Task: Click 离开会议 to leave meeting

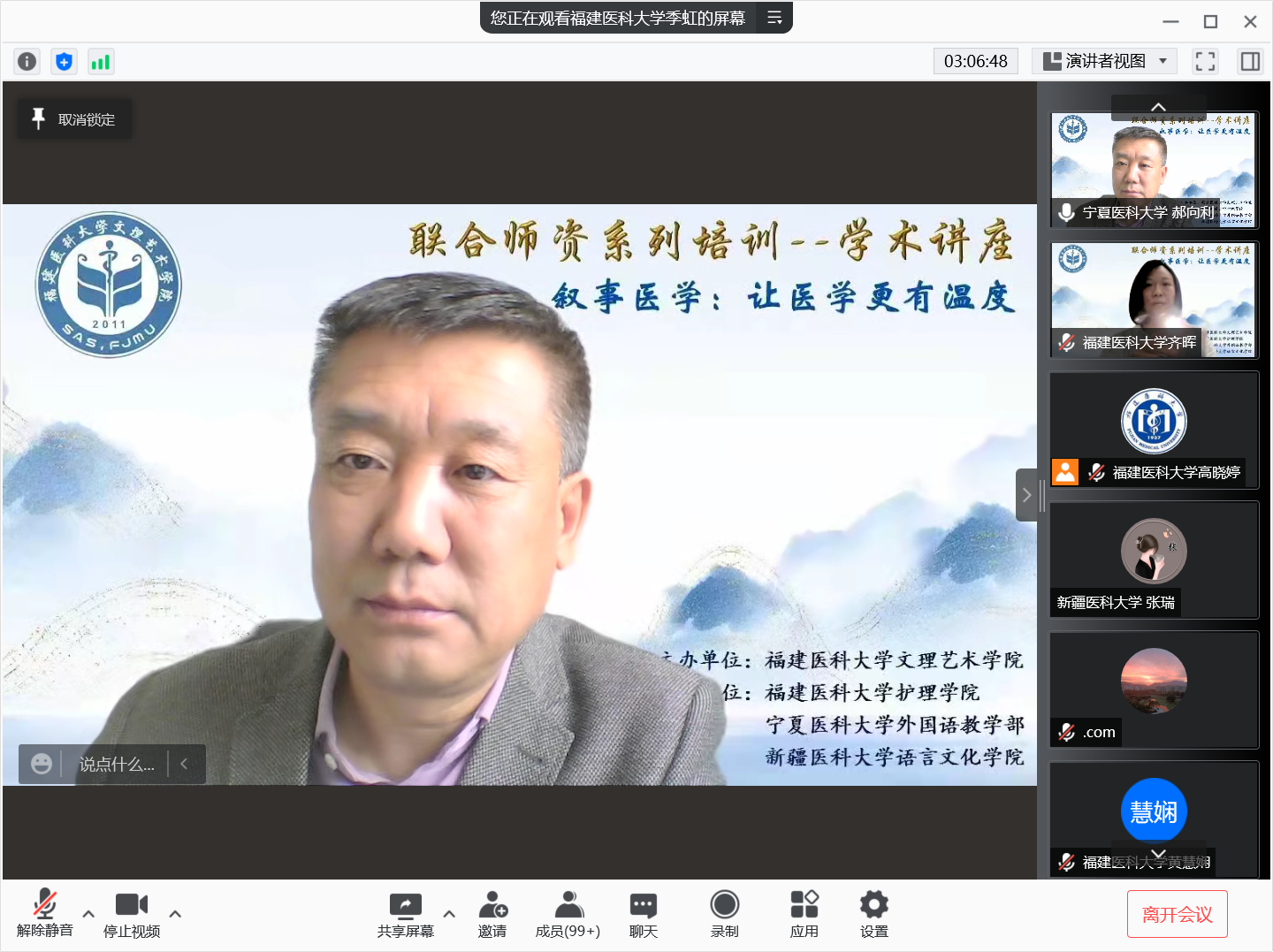Action: [1177, 914]
